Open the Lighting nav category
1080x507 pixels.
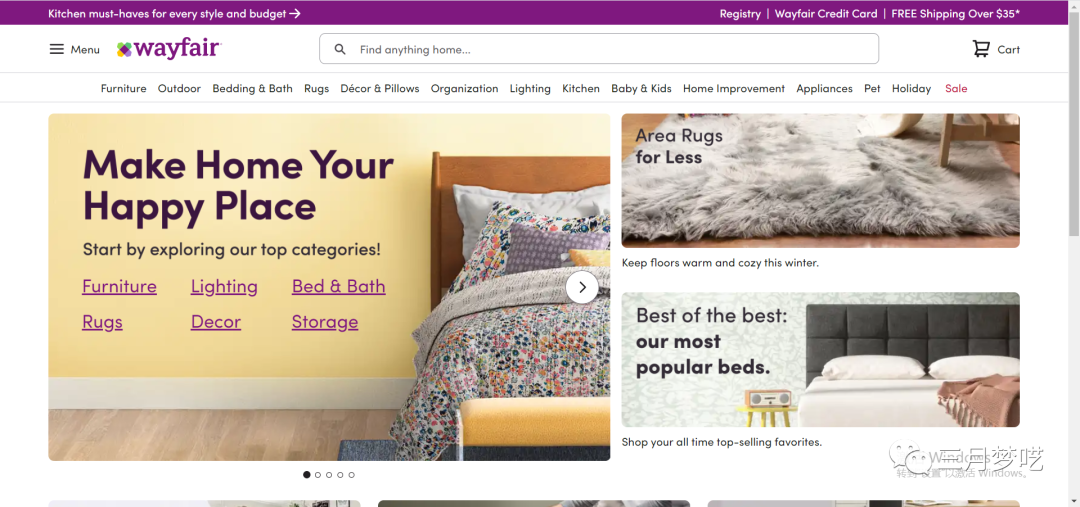pyautogui.click(x=530, y=89)
